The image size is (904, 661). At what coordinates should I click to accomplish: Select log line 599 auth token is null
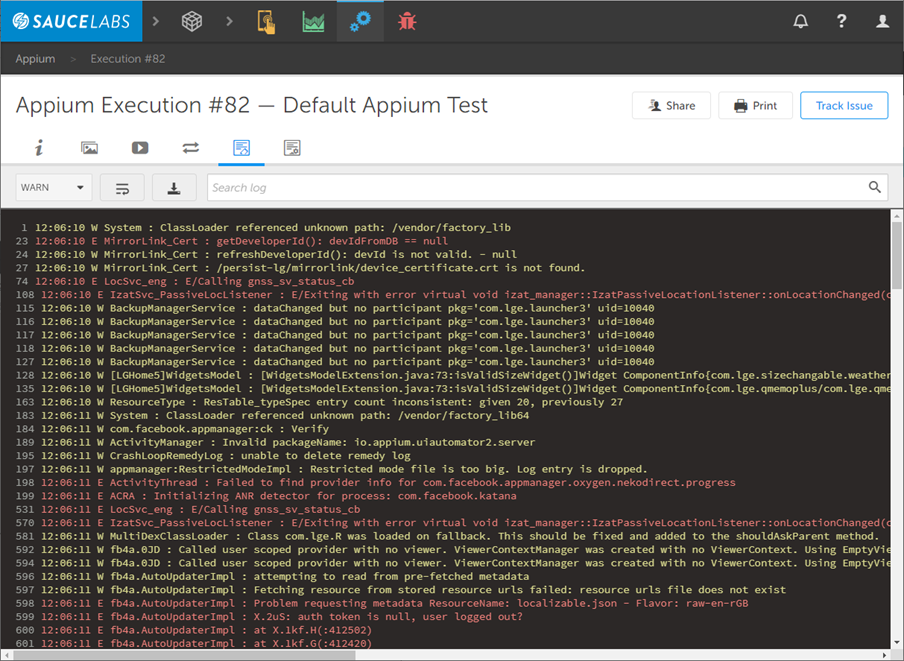(x=269, y=617)
